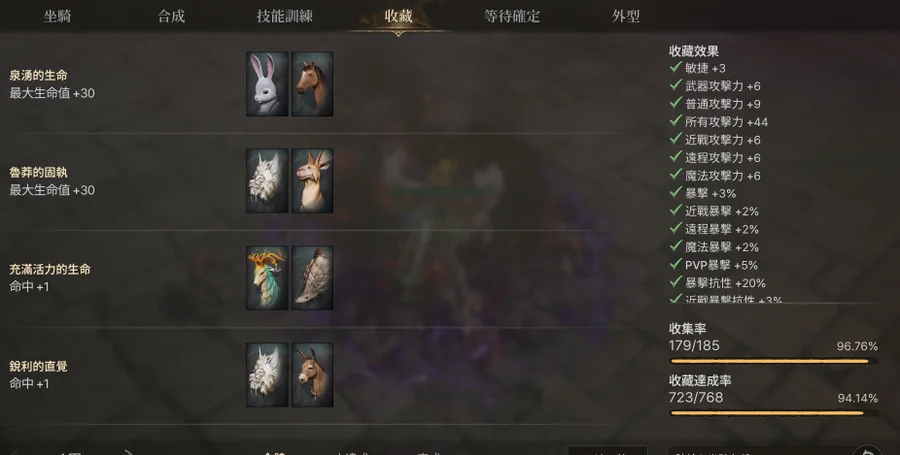
Task: Click the 收集率 progress bar
Action: (773, 361)
